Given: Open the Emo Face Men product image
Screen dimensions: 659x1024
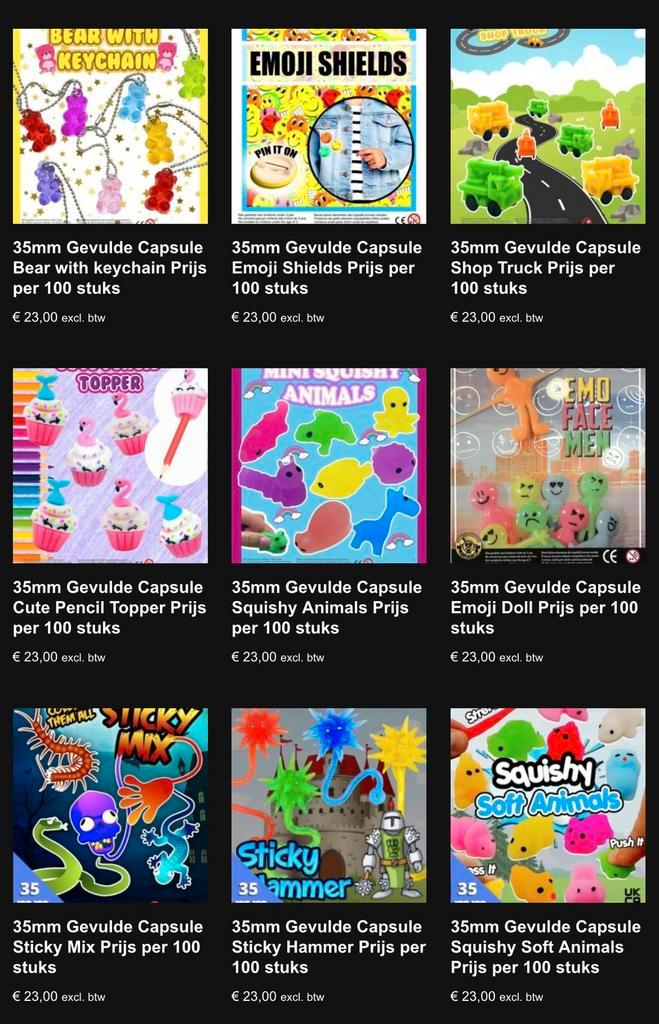Looking at the screenshot, I should pyautogui.click(x=548, y=466).
